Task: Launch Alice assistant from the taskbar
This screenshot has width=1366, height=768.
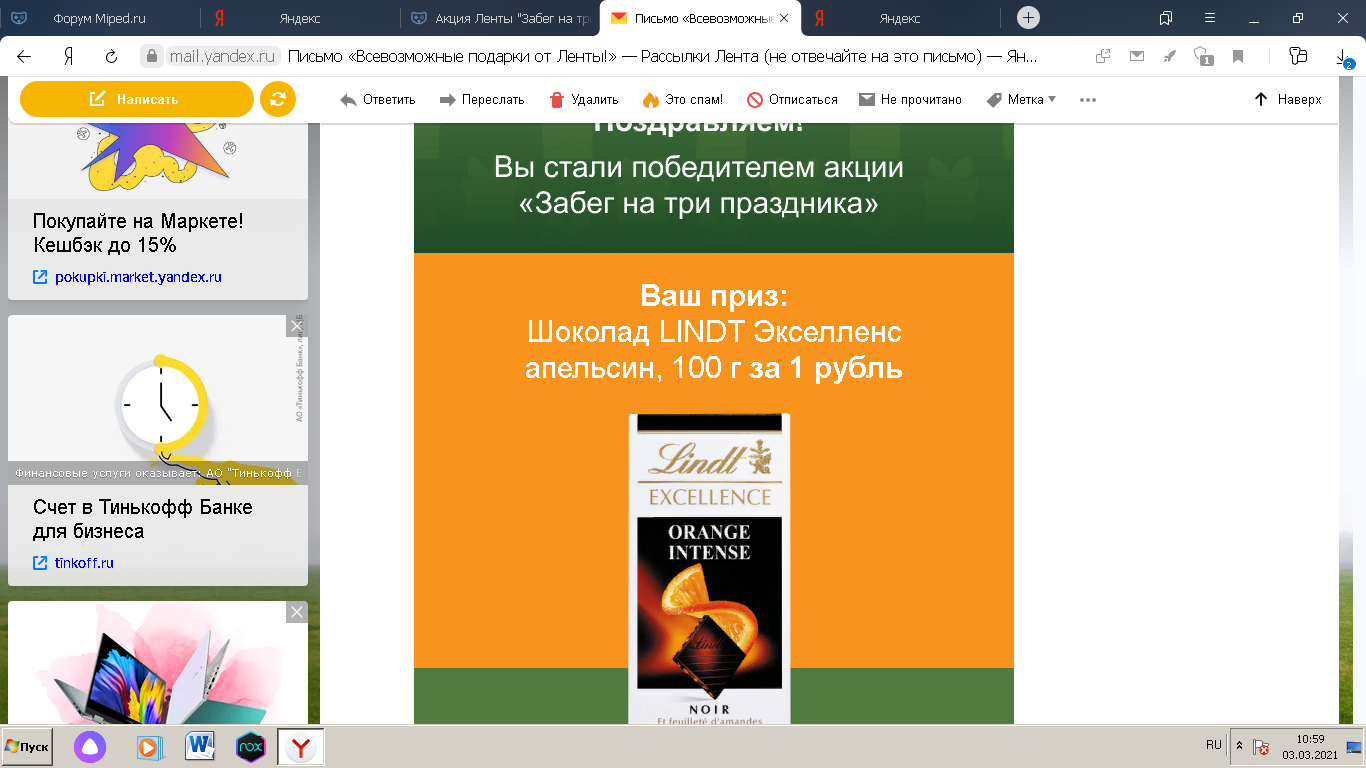Action: tap(90, 747)
